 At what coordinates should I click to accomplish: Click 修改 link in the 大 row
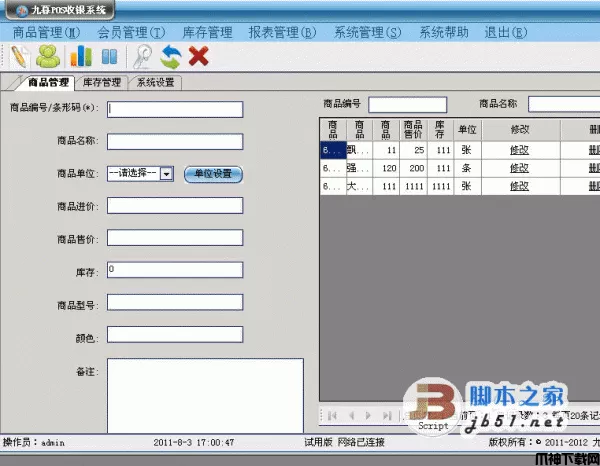coord(519,186)
